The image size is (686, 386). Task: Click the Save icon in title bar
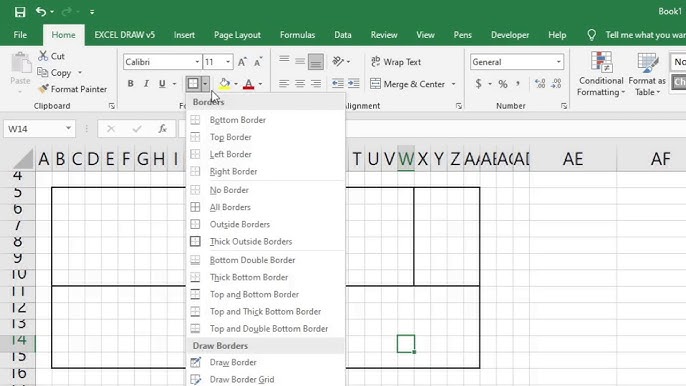coord(20,12)
